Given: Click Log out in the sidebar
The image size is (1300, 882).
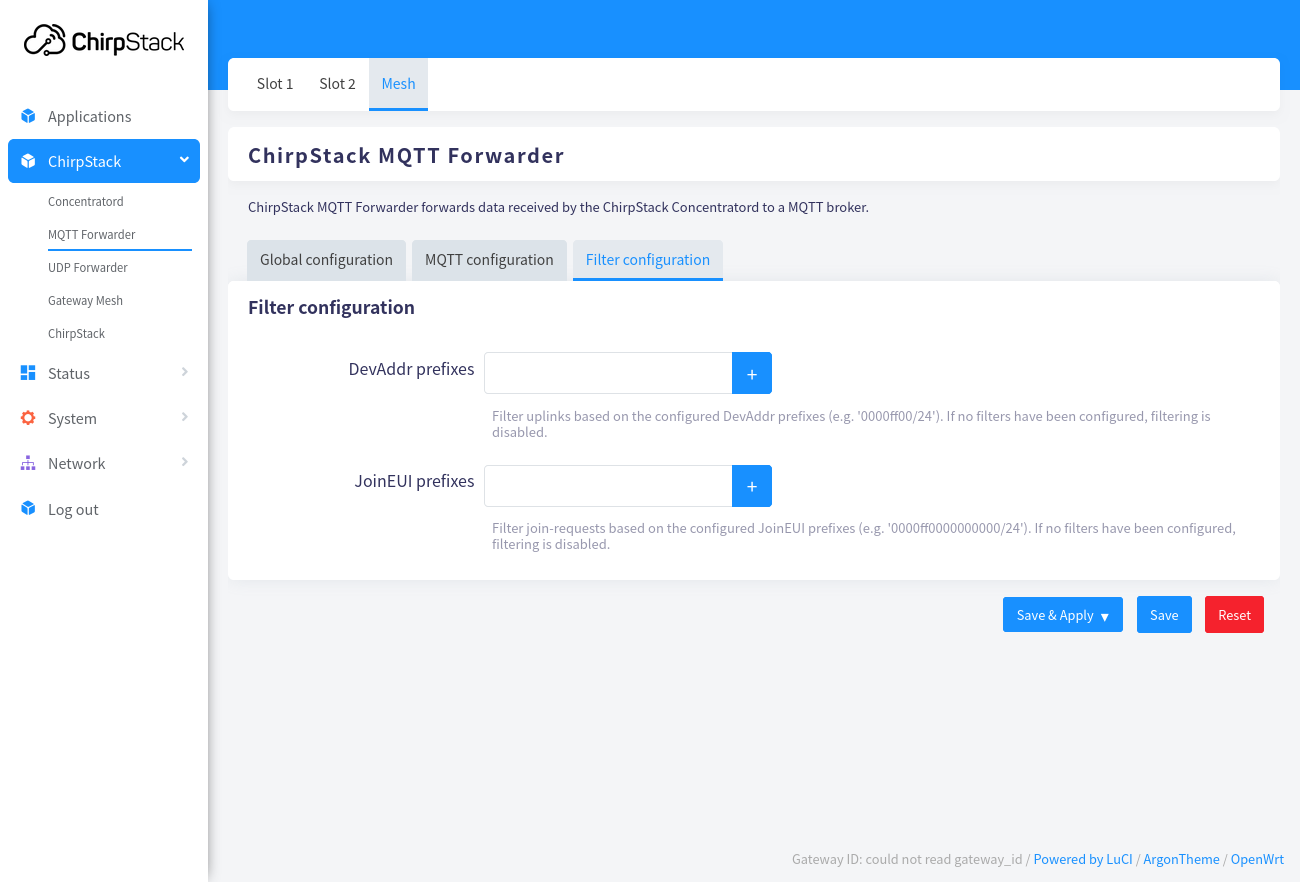Looking at the screenshot, I should point(104,509).
